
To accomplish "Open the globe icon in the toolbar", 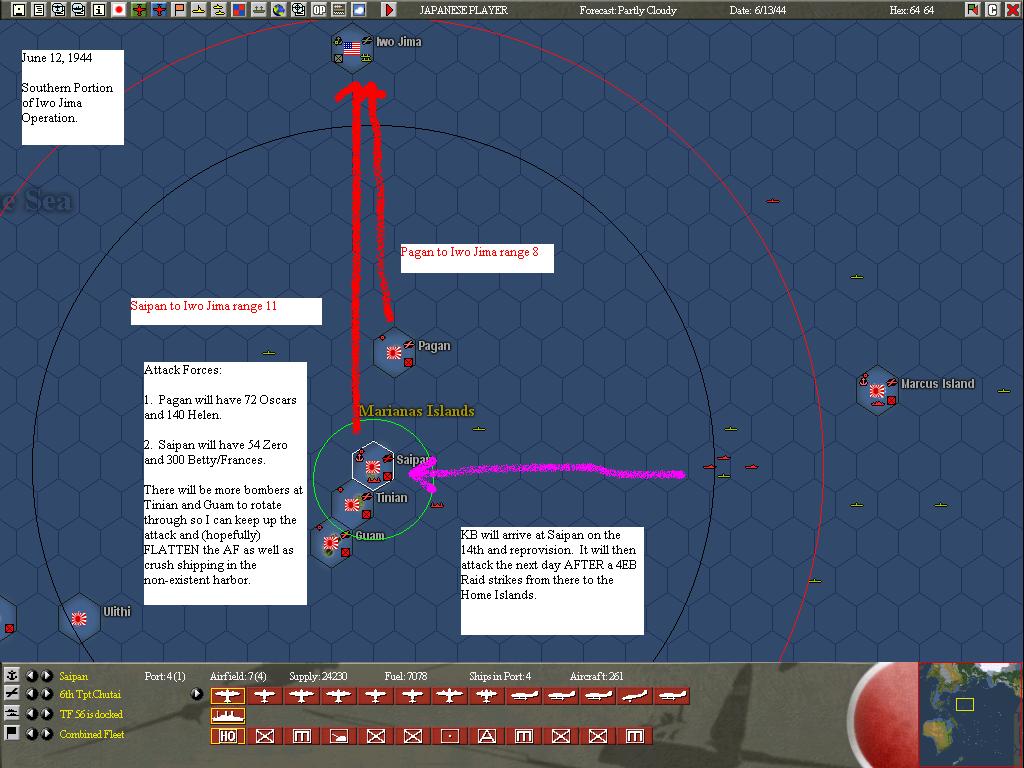I will tap(279, 10).
